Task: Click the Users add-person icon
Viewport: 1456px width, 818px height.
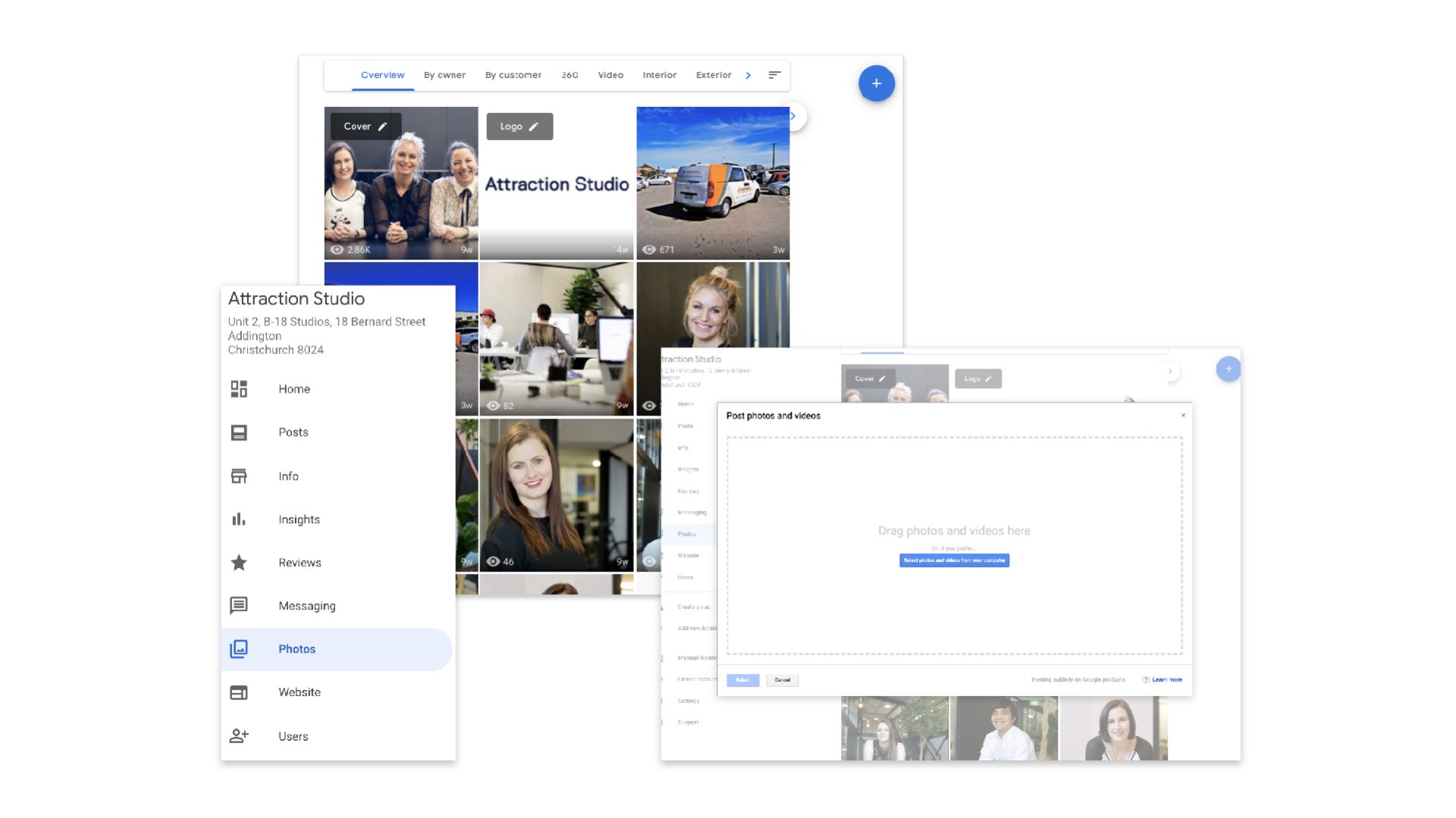Action: click(239, 736)
